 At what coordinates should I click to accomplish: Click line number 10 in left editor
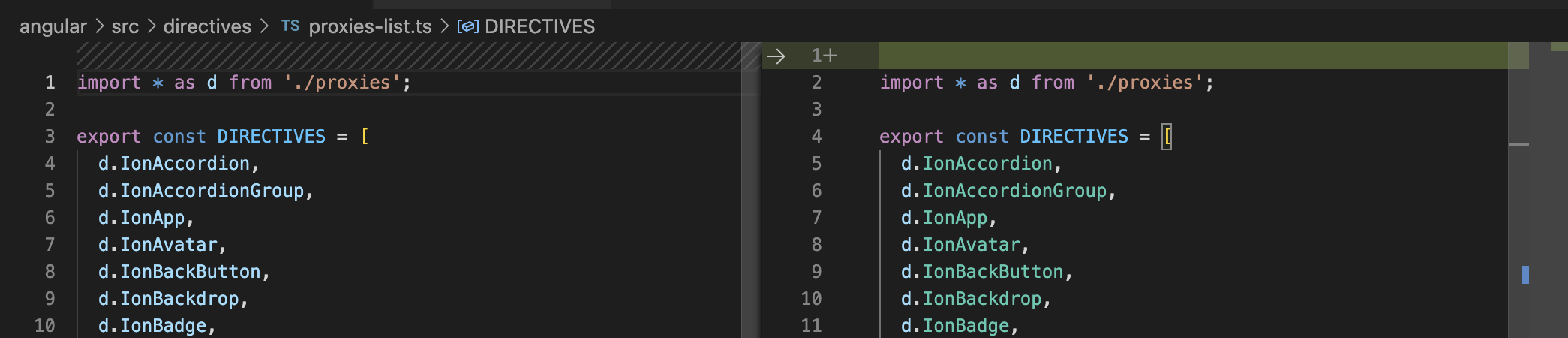click(44, 326)
